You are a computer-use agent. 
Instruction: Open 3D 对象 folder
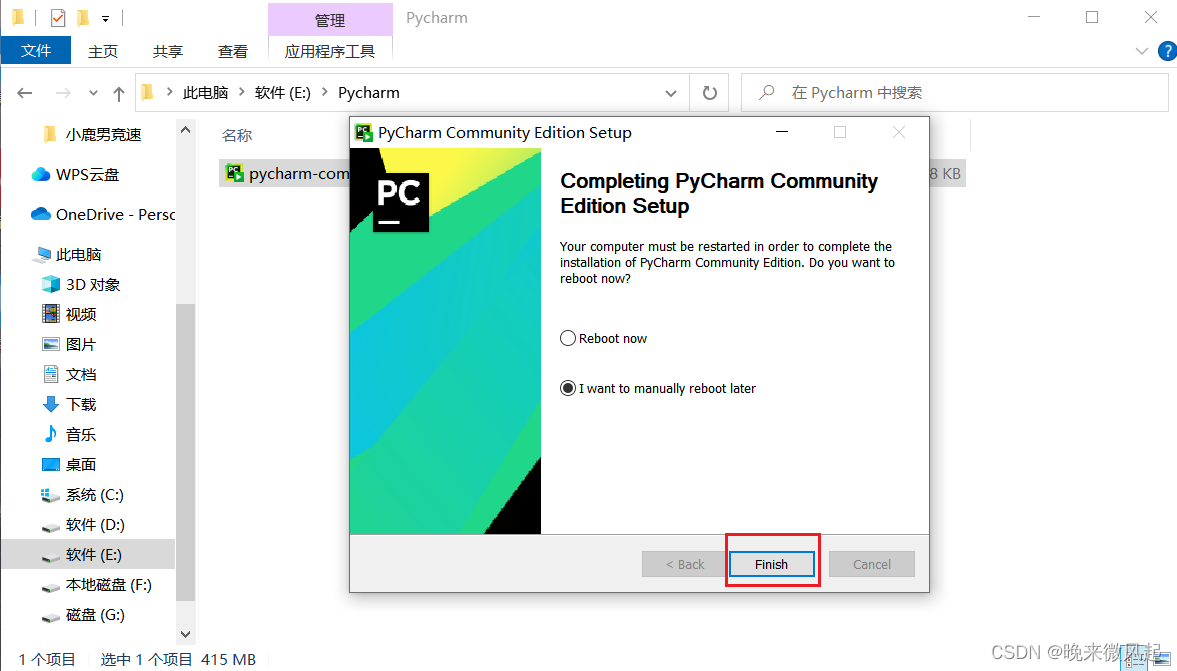pos(92,284)
